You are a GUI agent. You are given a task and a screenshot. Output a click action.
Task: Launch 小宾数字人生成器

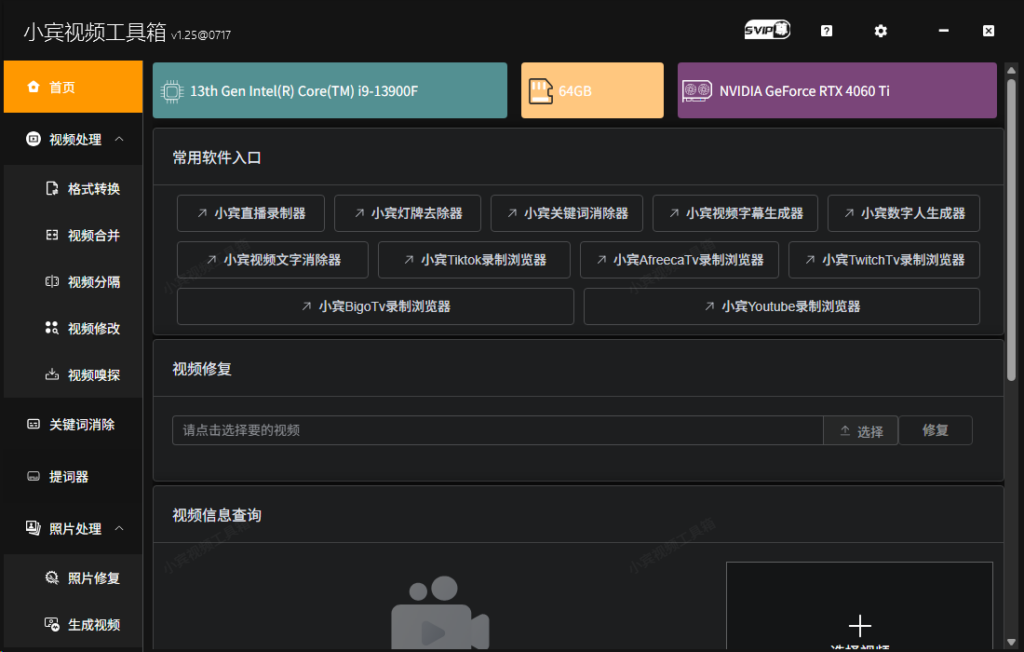coord(904,213)
